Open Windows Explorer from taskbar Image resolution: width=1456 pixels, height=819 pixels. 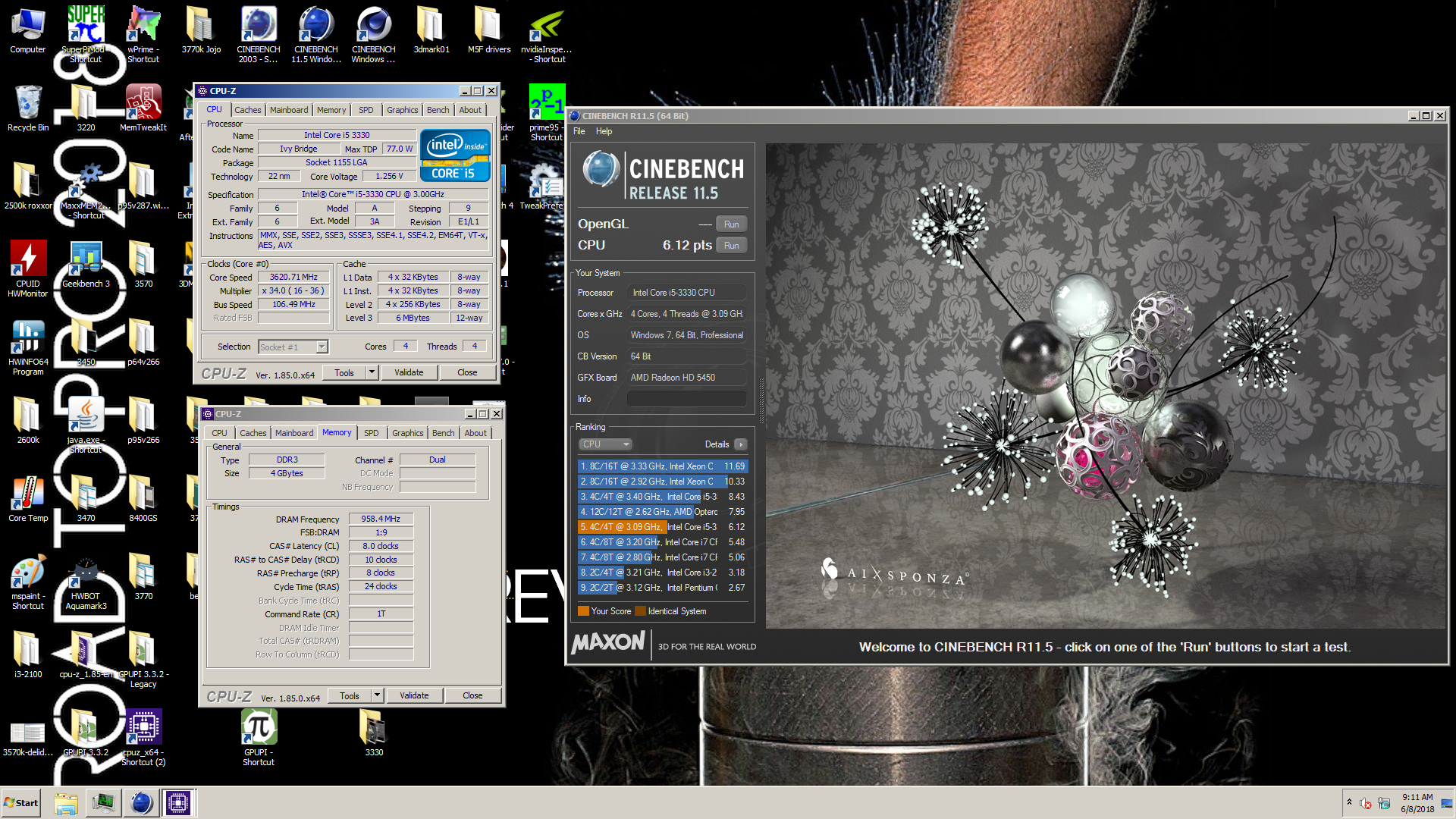66,803
